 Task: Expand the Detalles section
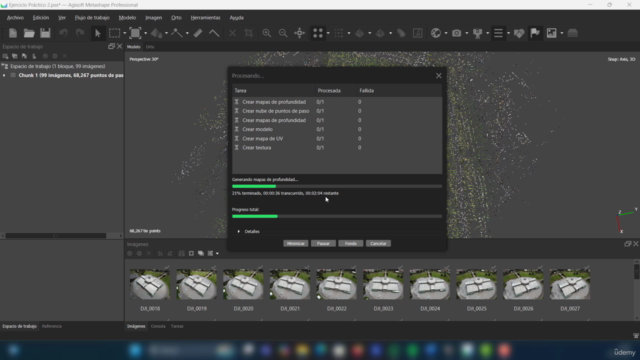[x=239, y=231]
